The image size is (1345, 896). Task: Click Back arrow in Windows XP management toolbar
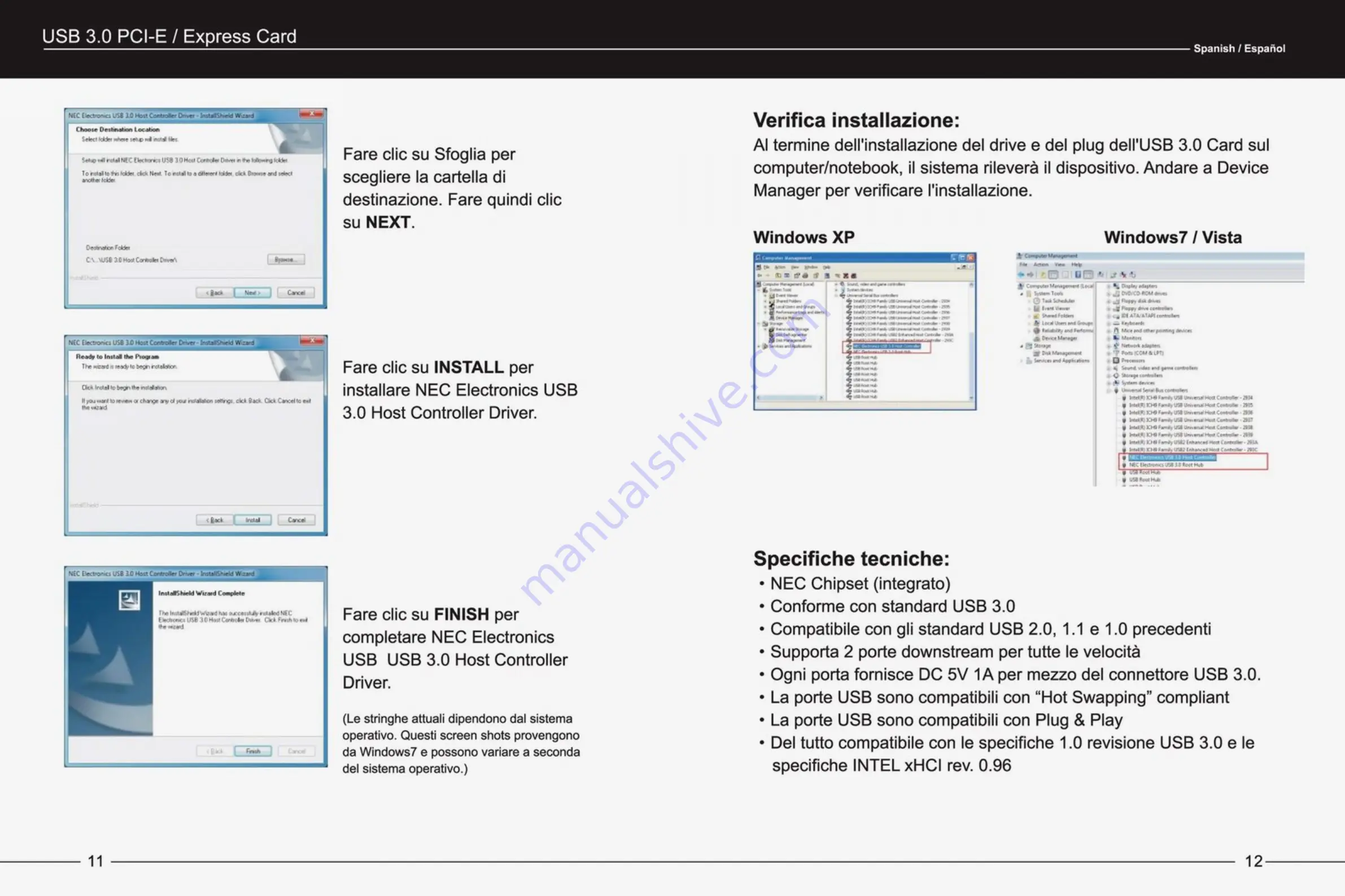click(x=760, y=276)
